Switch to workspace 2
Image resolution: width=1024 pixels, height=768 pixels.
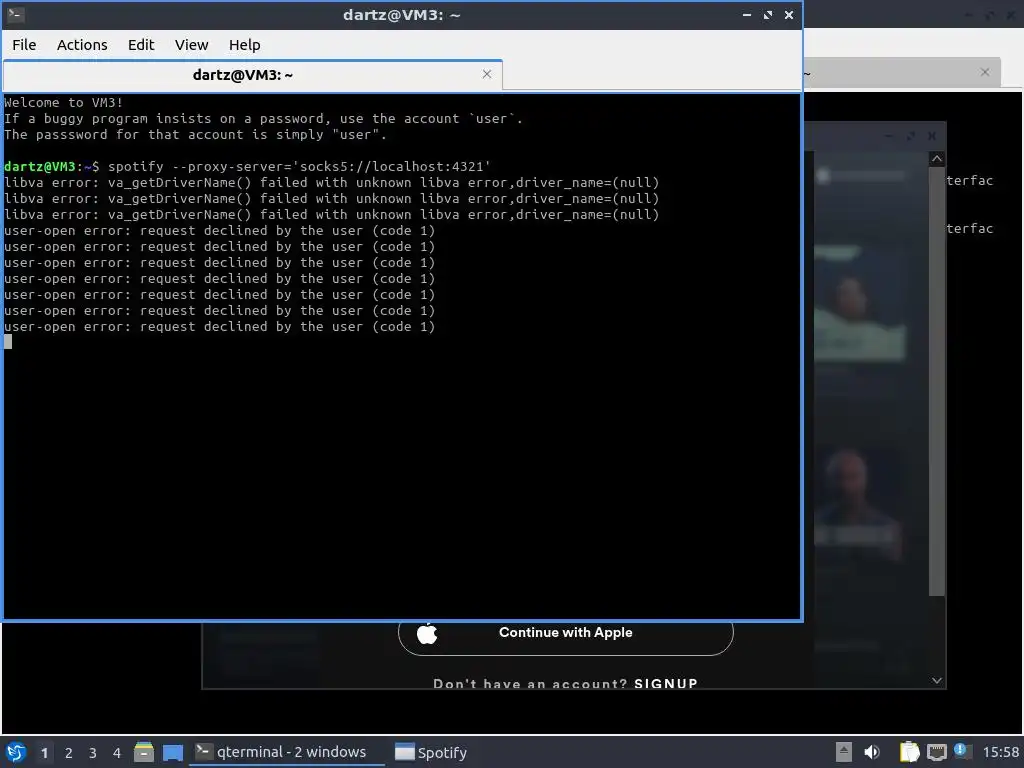coord(69,753)
